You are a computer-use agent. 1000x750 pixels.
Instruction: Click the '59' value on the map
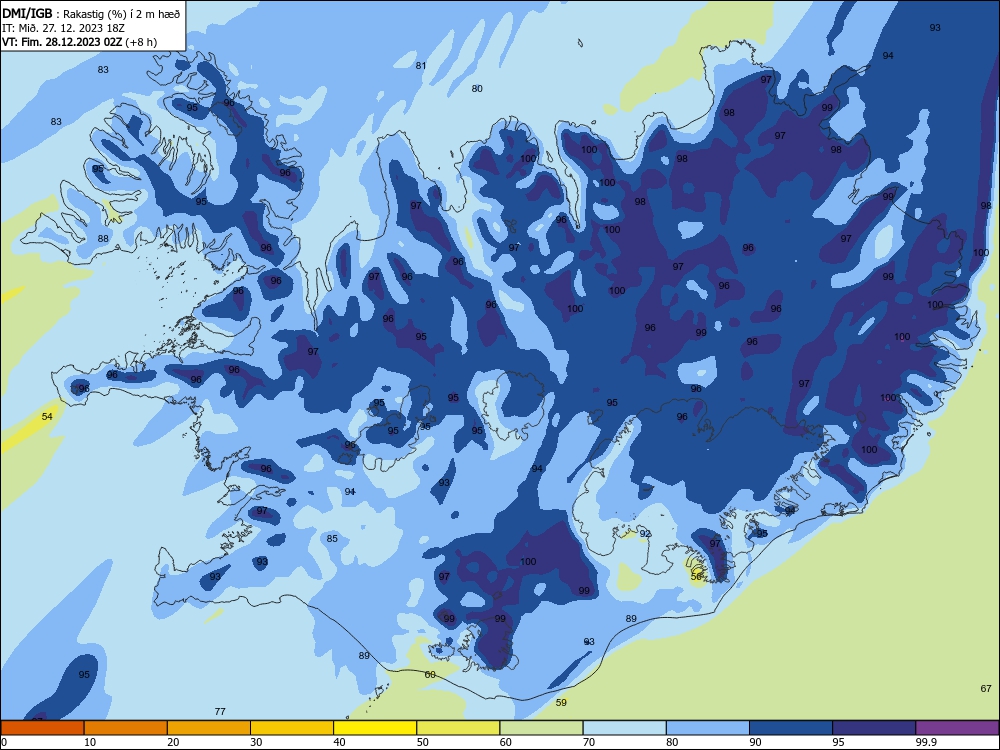coord(561,702)
